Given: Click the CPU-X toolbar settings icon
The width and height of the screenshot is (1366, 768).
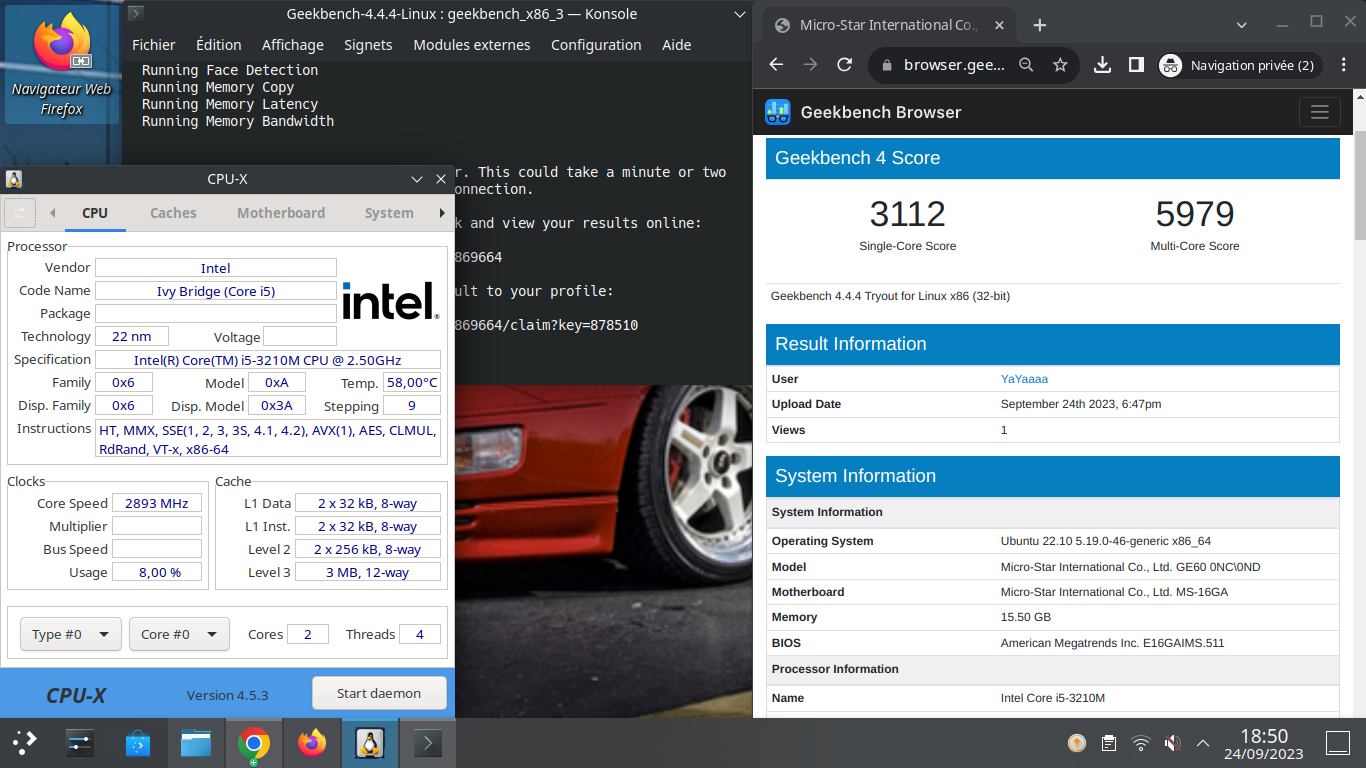Looking at the screenshot, I should [x=20, y=213].
